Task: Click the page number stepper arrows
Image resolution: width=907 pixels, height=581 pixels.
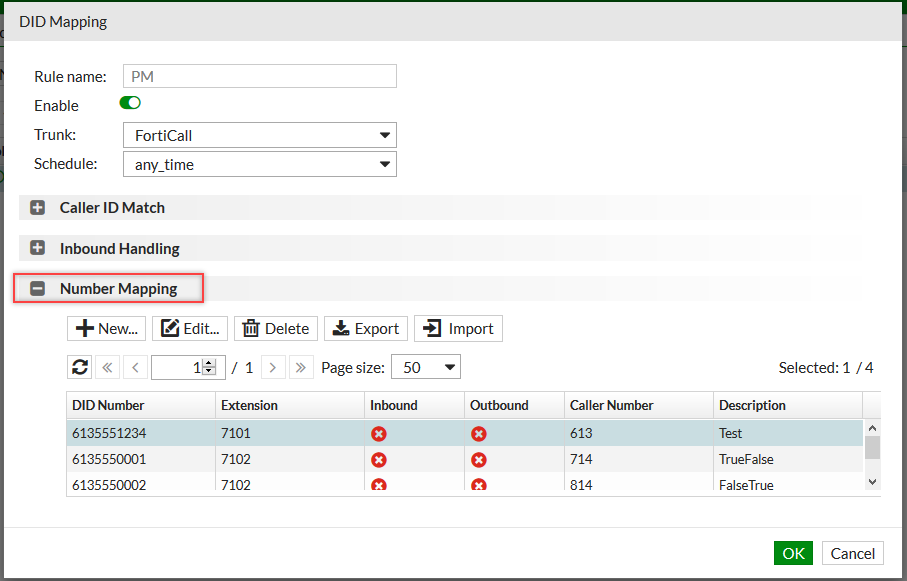Action: coord(209,367)
